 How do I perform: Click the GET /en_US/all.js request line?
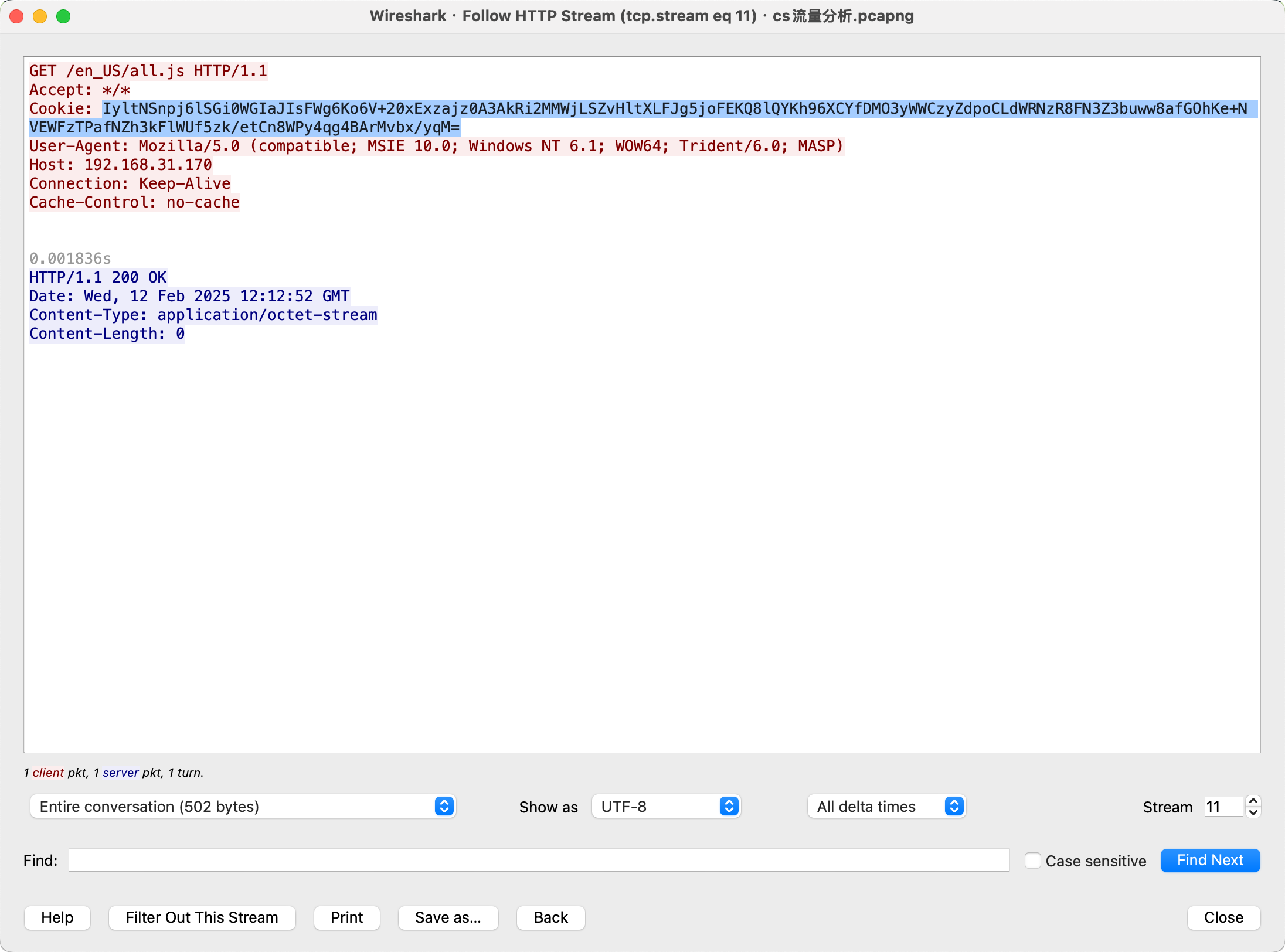[148, 71]
